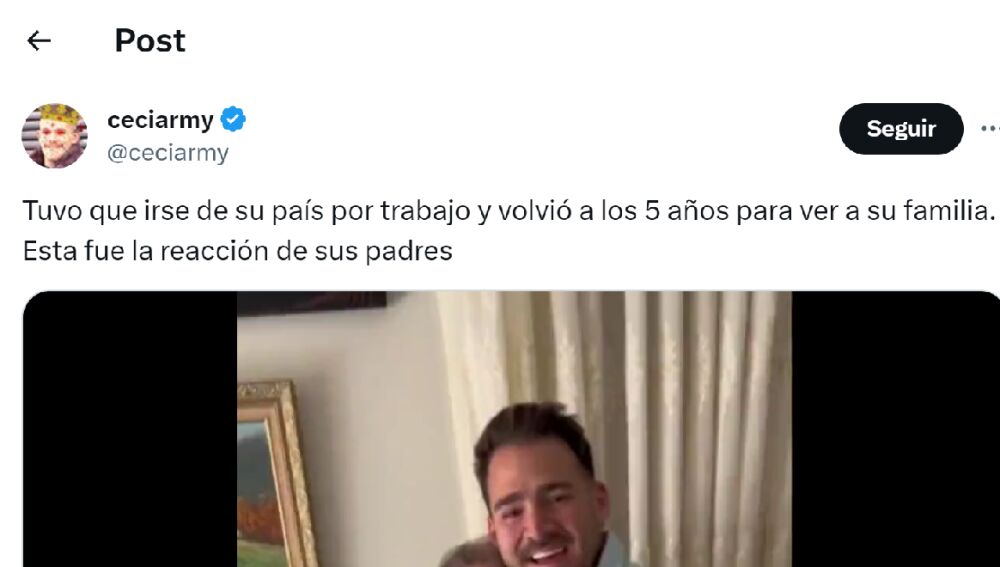Click the blue verified badge next to ceciarmy
1000x567 pixels.
click(x=233, y=120)
